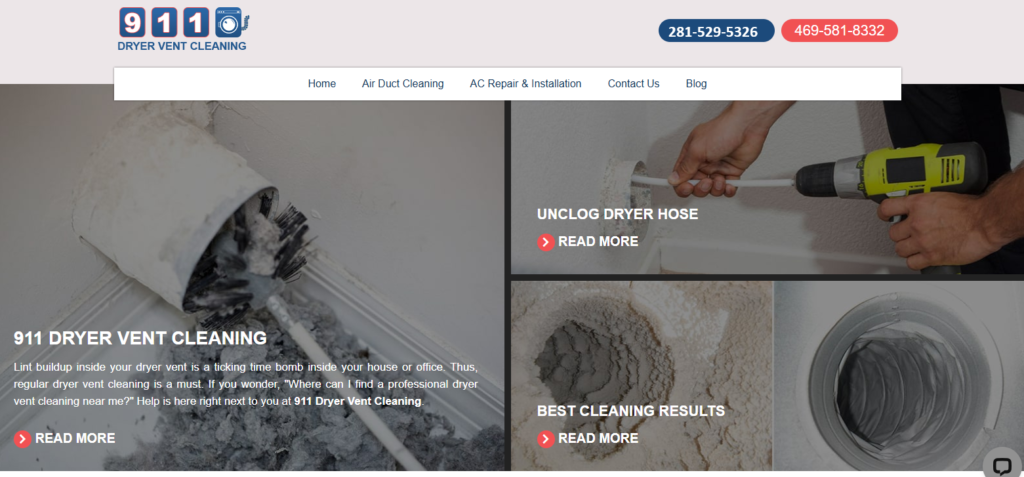Open the Blog menu link
This screenshot has width=1024, height=477.
click(x=696, y=84)
